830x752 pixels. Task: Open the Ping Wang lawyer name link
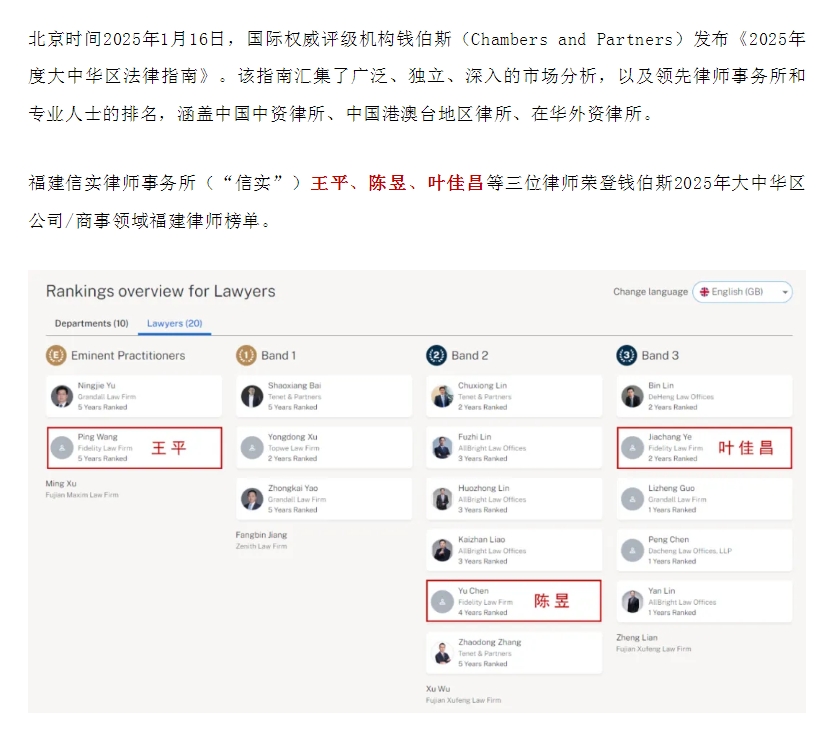(97, 437)
